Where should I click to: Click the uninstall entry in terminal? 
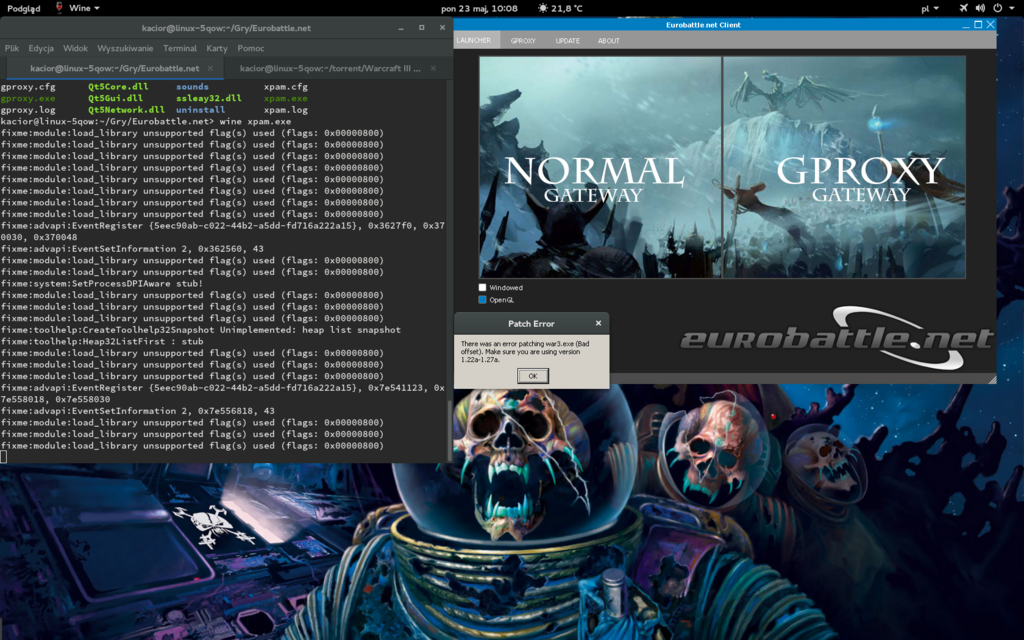coord(200,110)
